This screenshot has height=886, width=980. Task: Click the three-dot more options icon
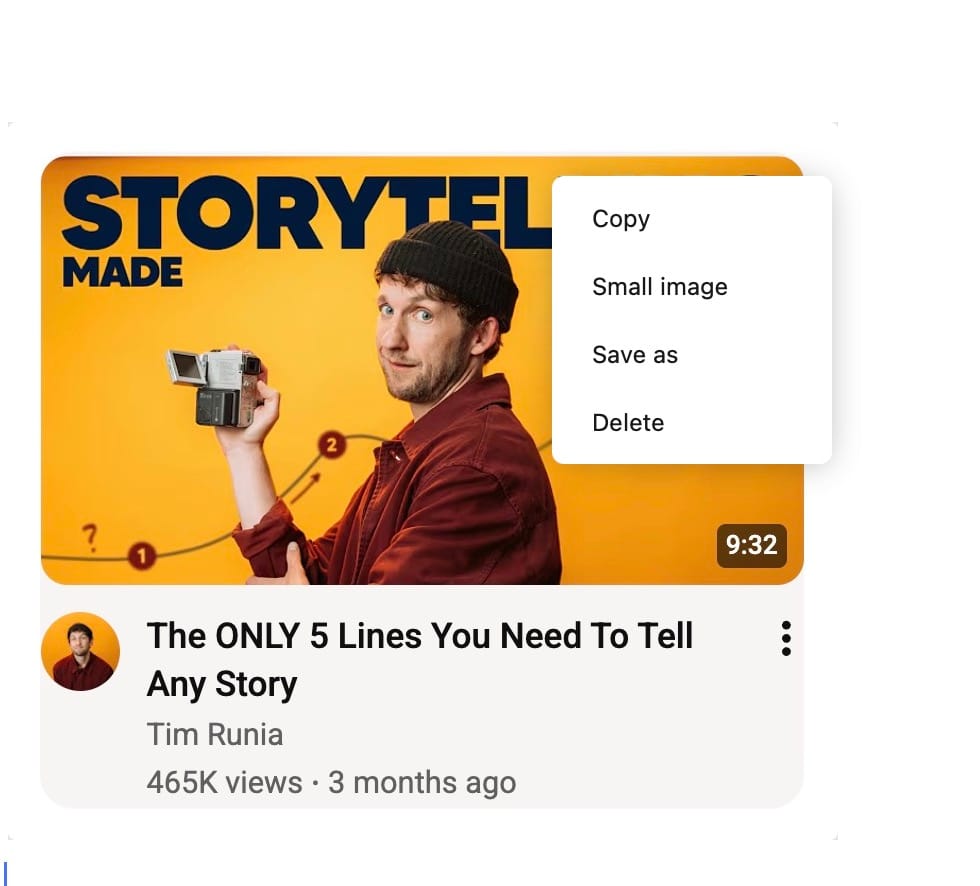tap(786, 638)
